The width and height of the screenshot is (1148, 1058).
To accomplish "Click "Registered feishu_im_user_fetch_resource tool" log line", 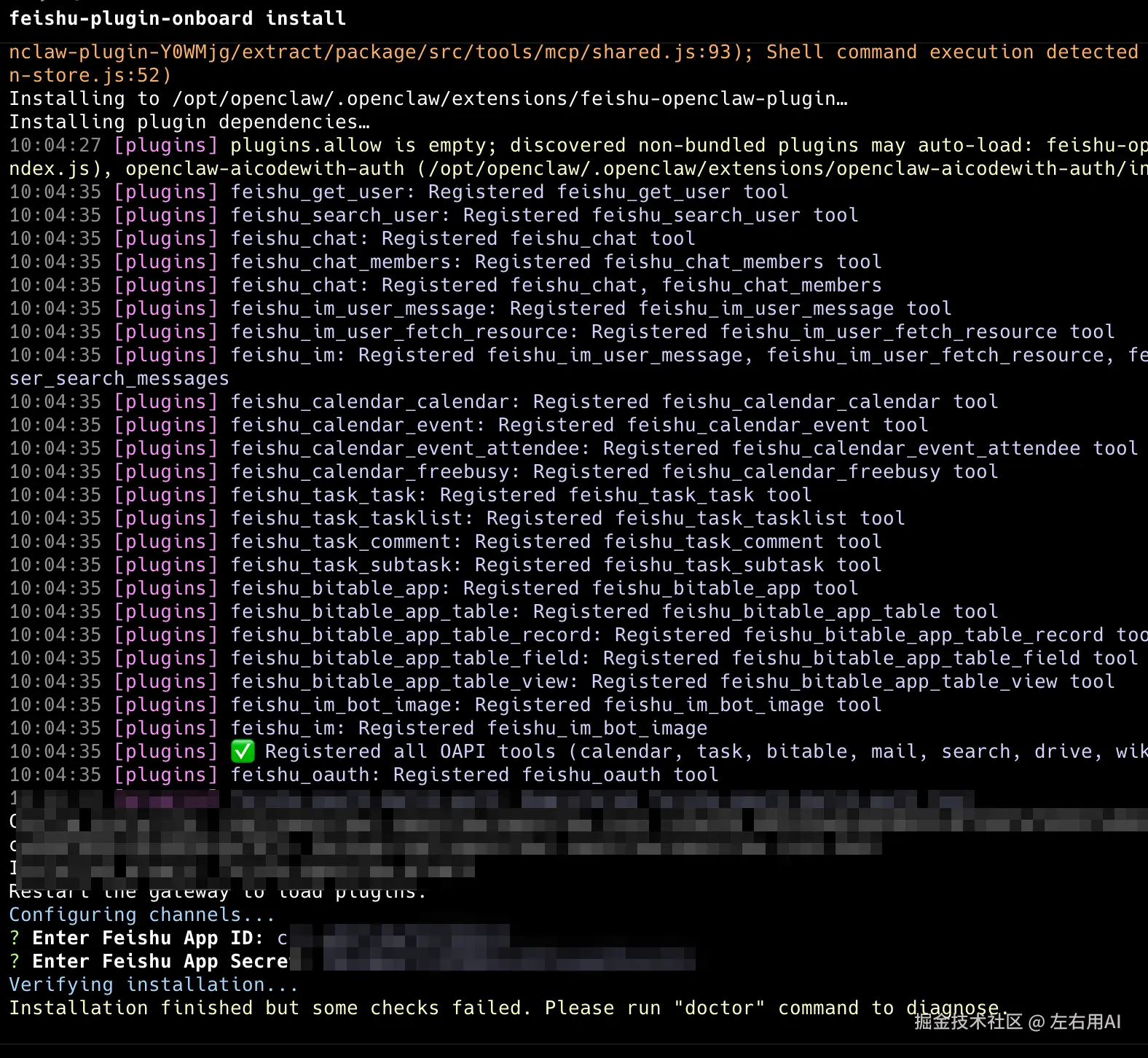I will [x=562, y=332].
